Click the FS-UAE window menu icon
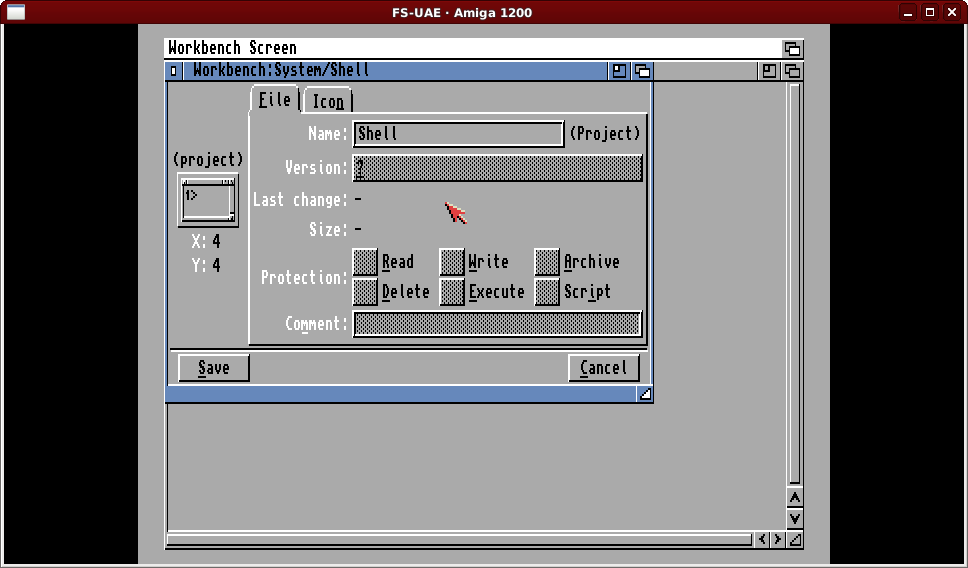Image resolution: width=968 pixels, height=568 pixels. pyautogui.click(x=16, y=12)
